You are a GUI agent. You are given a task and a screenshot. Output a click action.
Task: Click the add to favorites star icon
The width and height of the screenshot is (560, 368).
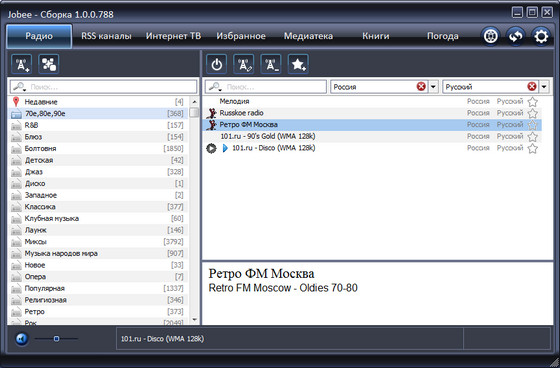point(298,64)
